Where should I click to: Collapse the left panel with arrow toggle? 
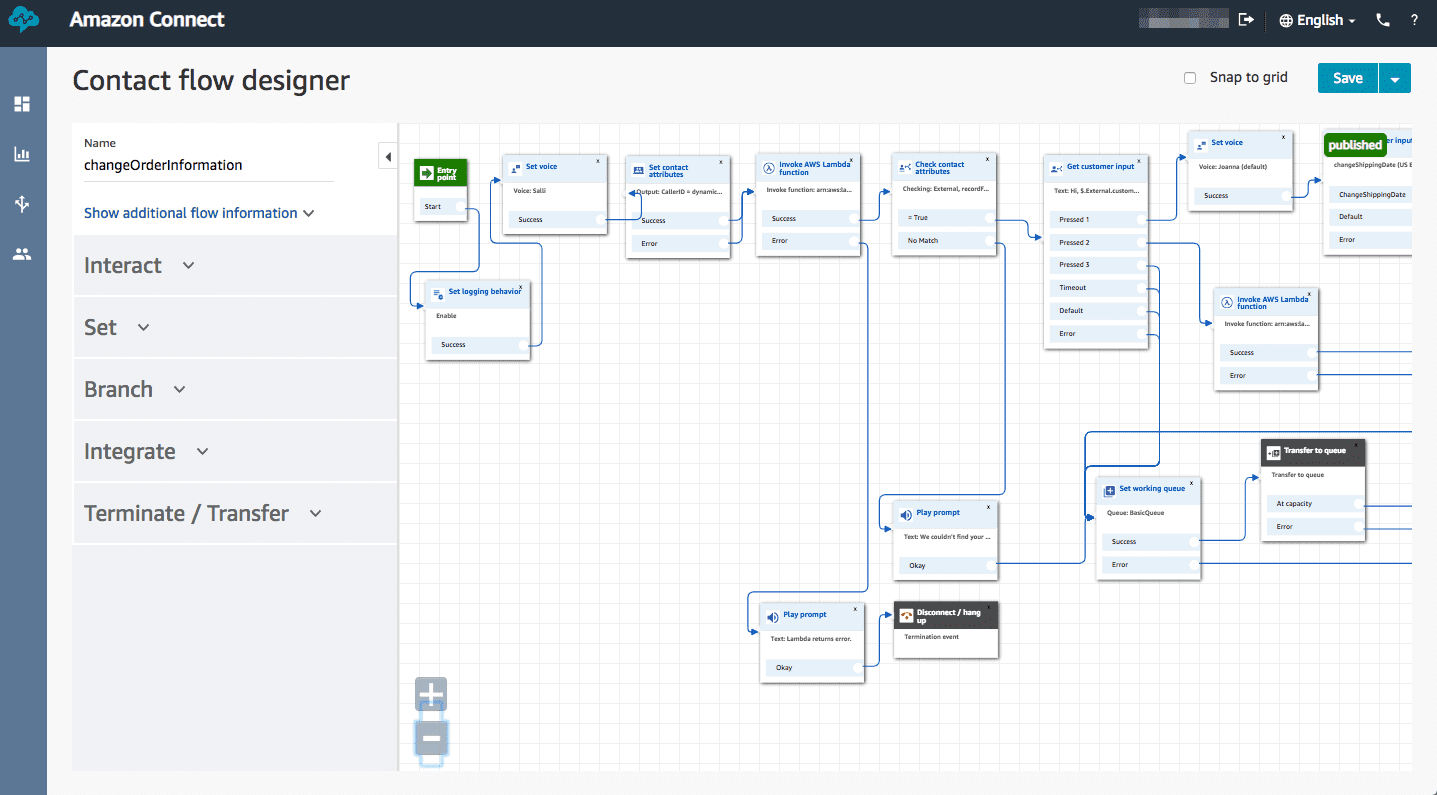[x=388, y=156]
